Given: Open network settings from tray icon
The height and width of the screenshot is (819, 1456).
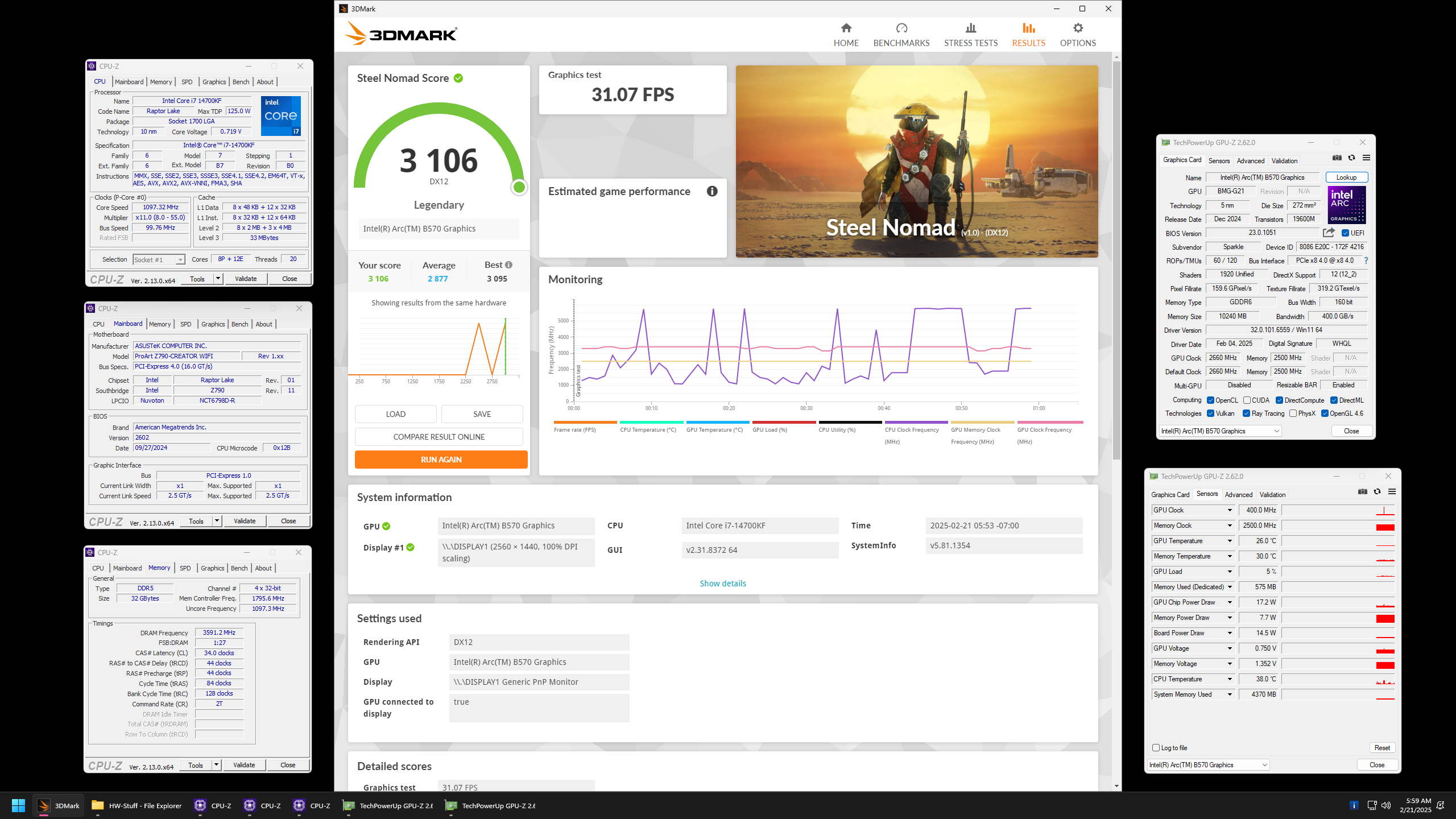Looking at the screenshot, I should (1372, 805).
